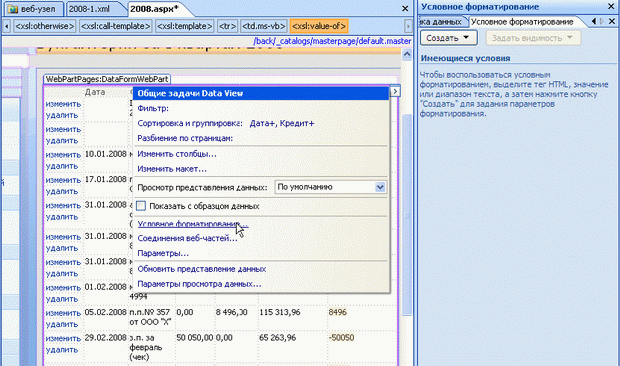Click удалить link for 10.01.2008 row
This screenshot has width=620, height=366.
[x=62, y=166]
